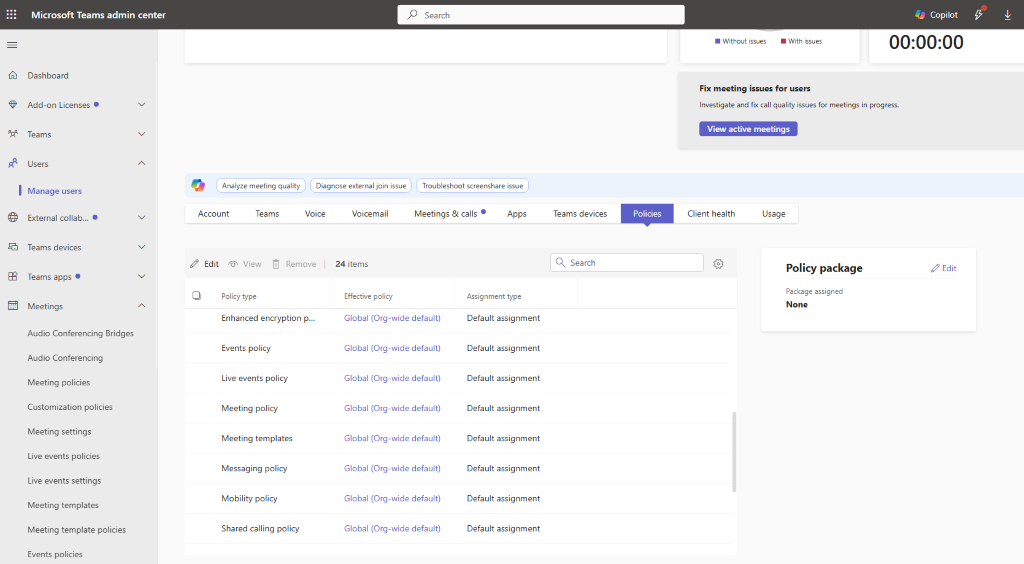
Task: Click the policies Search input field
Action: pos(627,262)
